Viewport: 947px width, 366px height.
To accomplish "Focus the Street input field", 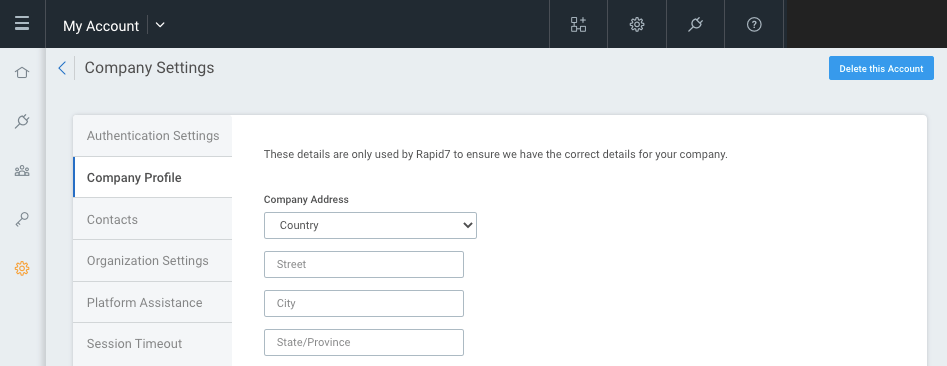I will 364,265.
